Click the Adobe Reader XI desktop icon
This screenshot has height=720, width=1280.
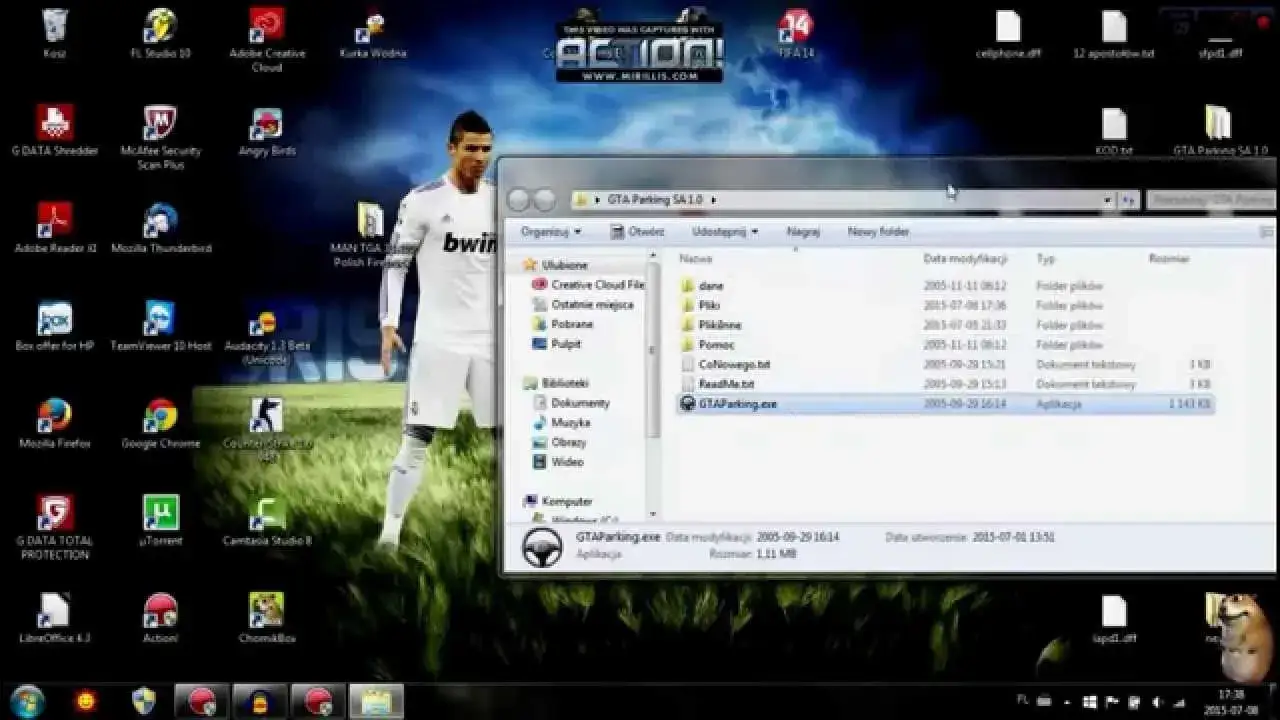[x=54, y=222]
